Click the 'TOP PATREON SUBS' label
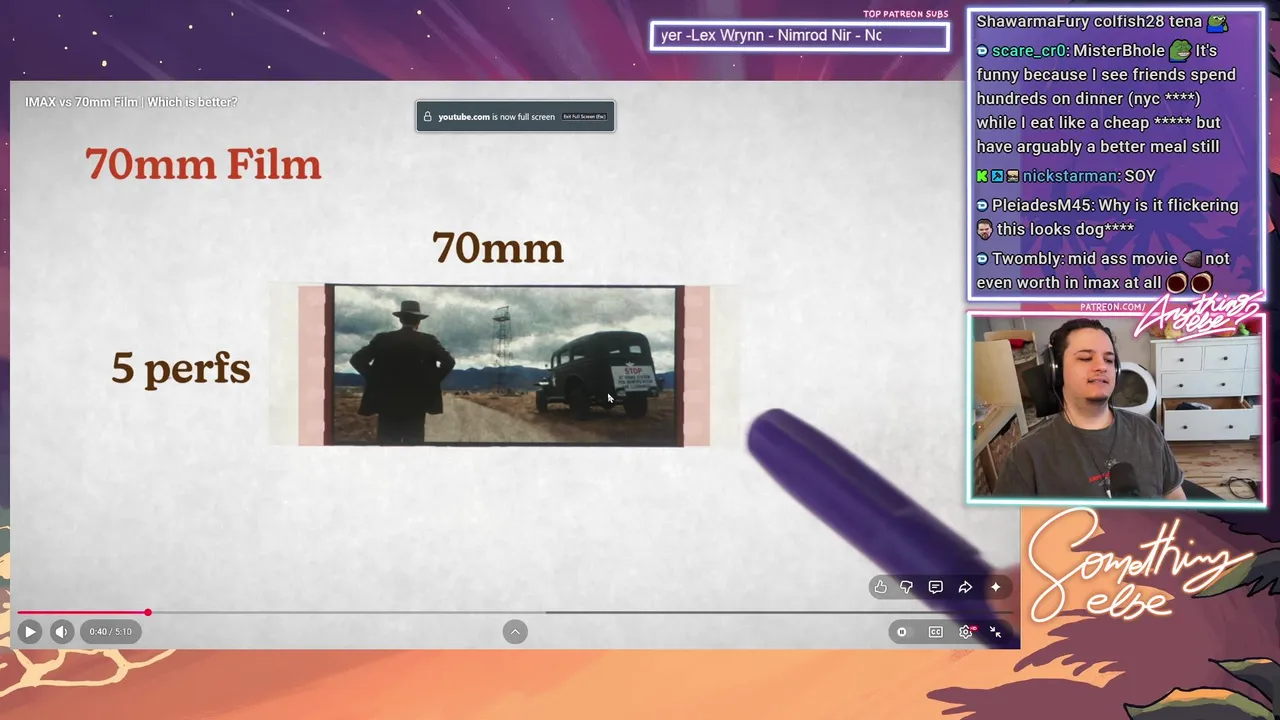This screenshot has height=720, width=1280. [906, 14]
